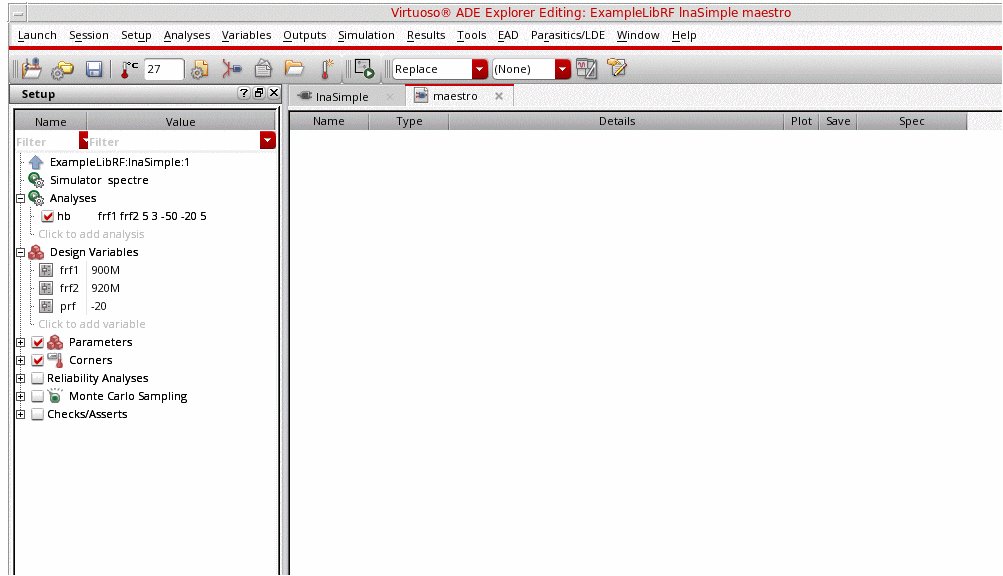Select ExampleLibRF:lnaSimple:1 test row
This screenshot has height=576, width=1003.
(120, 162)
